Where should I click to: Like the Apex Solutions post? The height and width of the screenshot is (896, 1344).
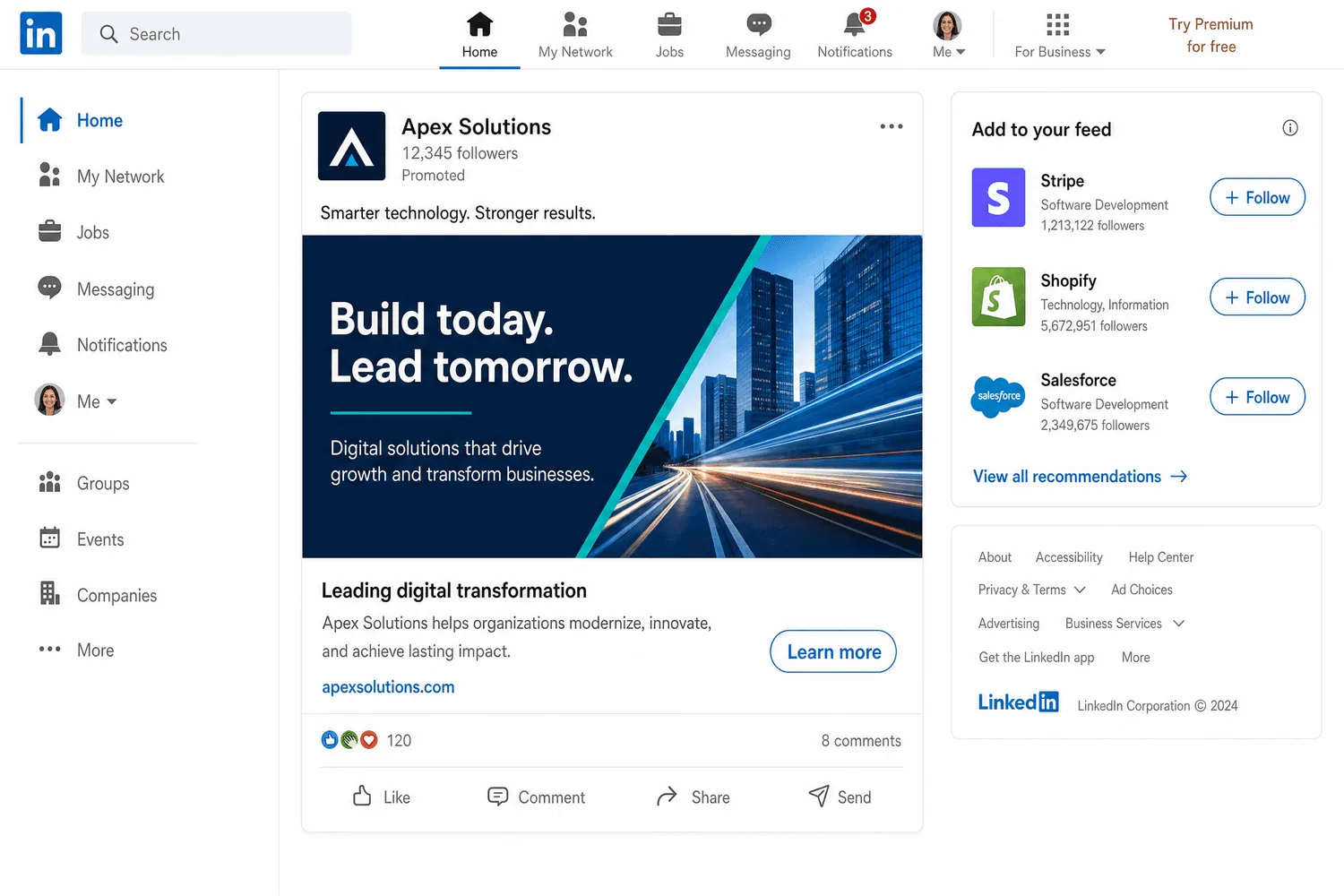click(x=382, y=797)
